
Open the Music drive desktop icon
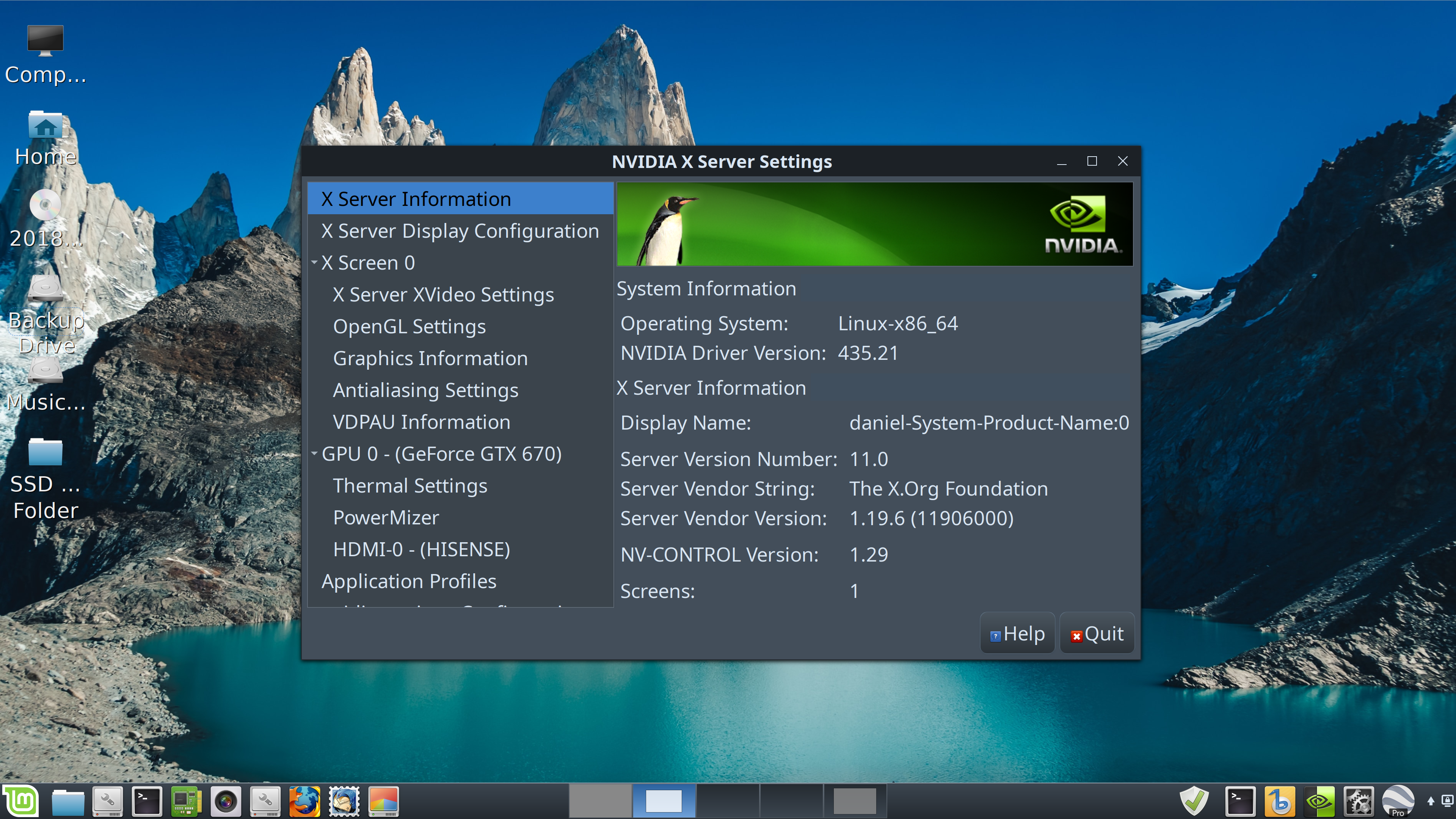click(x=45, y=386)
